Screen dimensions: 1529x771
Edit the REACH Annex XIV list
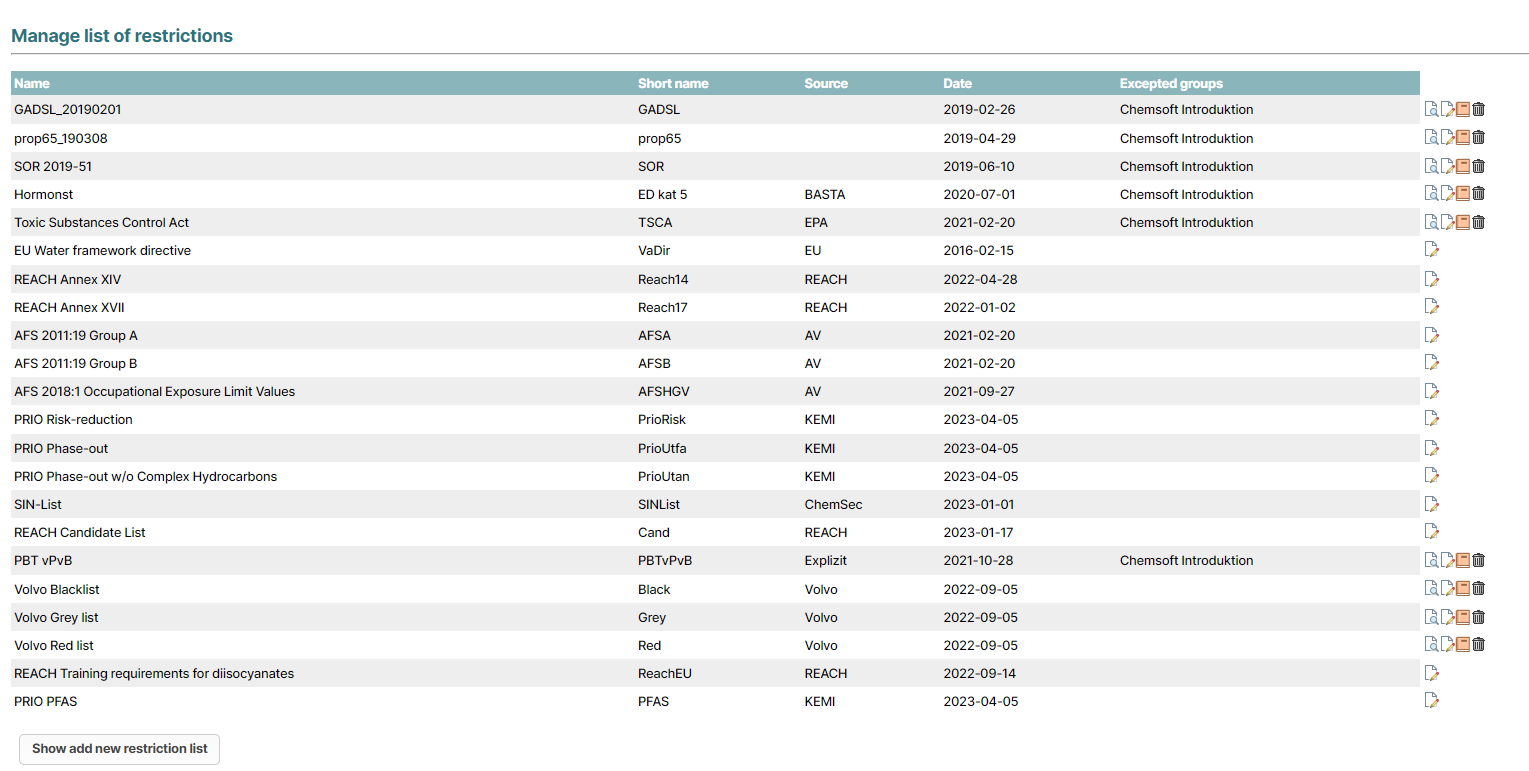(1431, 279)
